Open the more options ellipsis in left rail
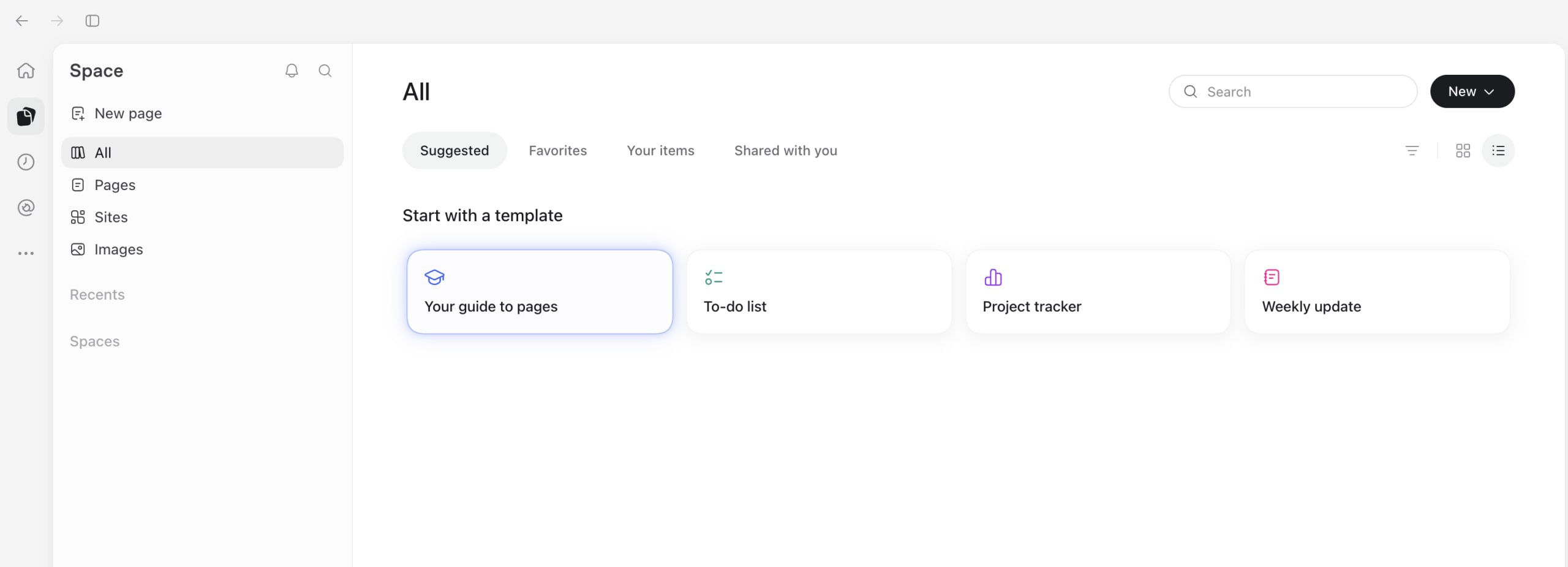The height and width of the screenshot is (567, 1568). click(x=26, y=253)
